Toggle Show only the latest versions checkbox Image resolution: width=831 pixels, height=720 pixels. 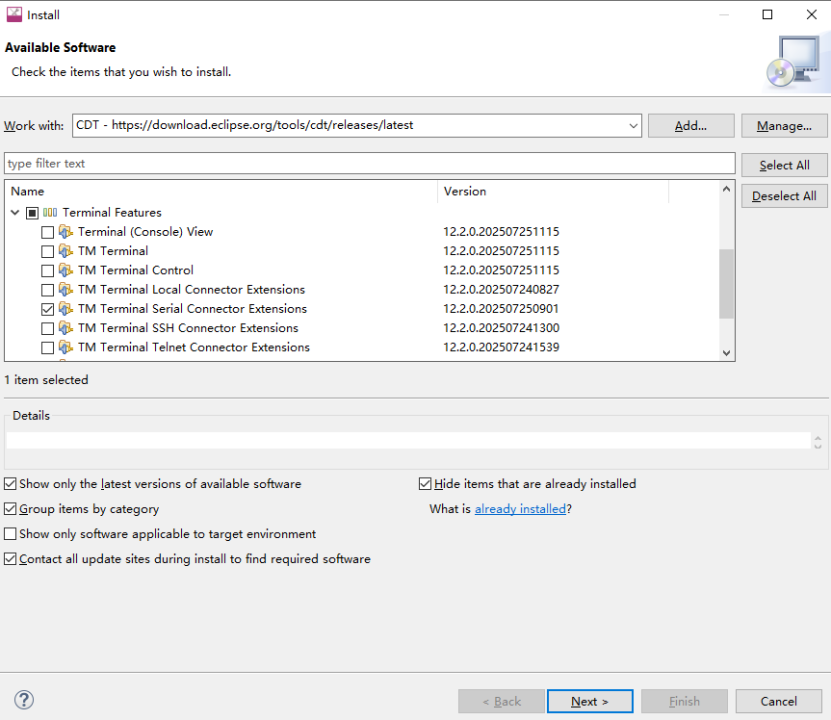[10, 484]
